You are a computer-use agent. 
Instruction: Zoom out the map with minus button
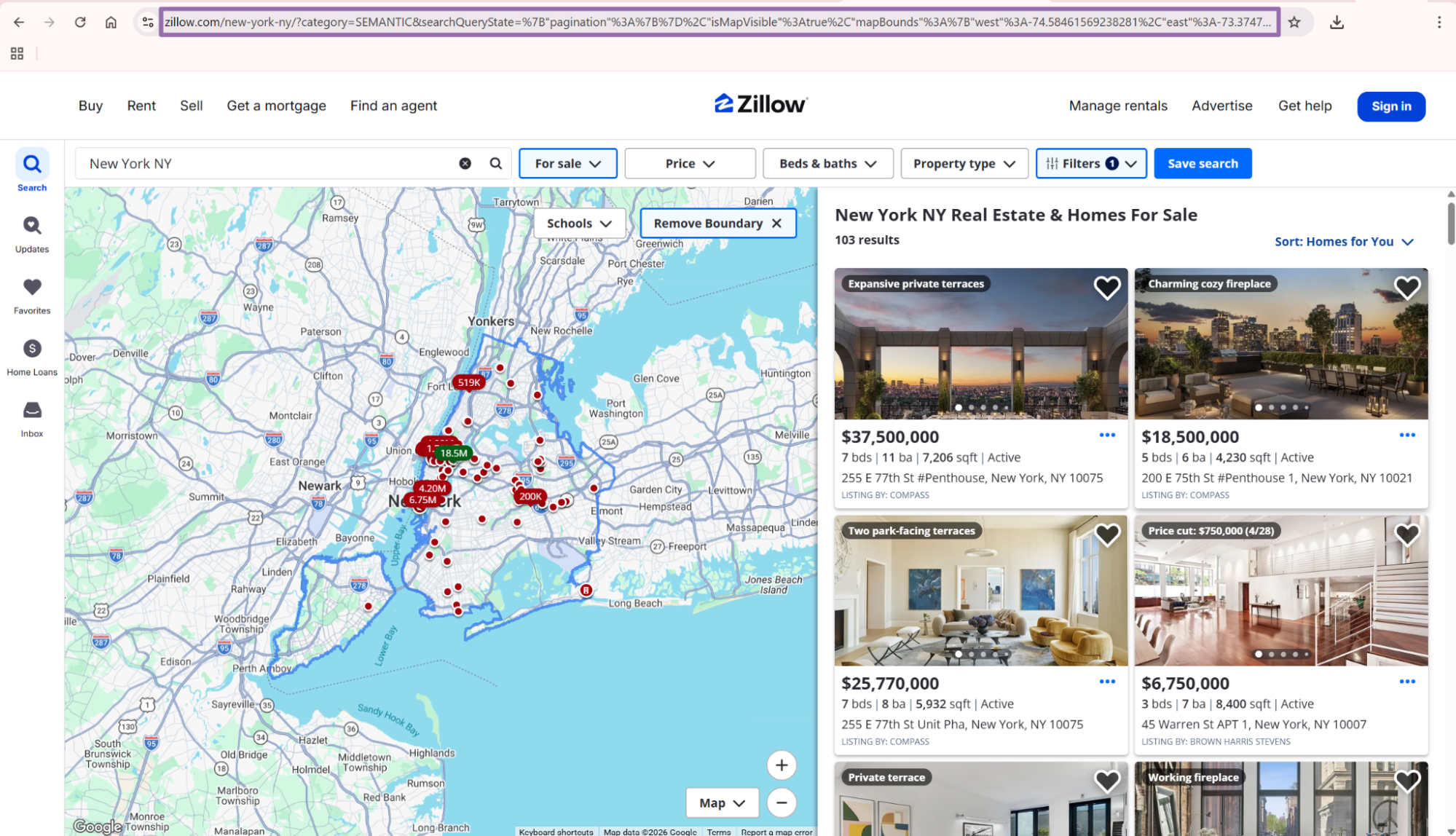click(782, 803)
